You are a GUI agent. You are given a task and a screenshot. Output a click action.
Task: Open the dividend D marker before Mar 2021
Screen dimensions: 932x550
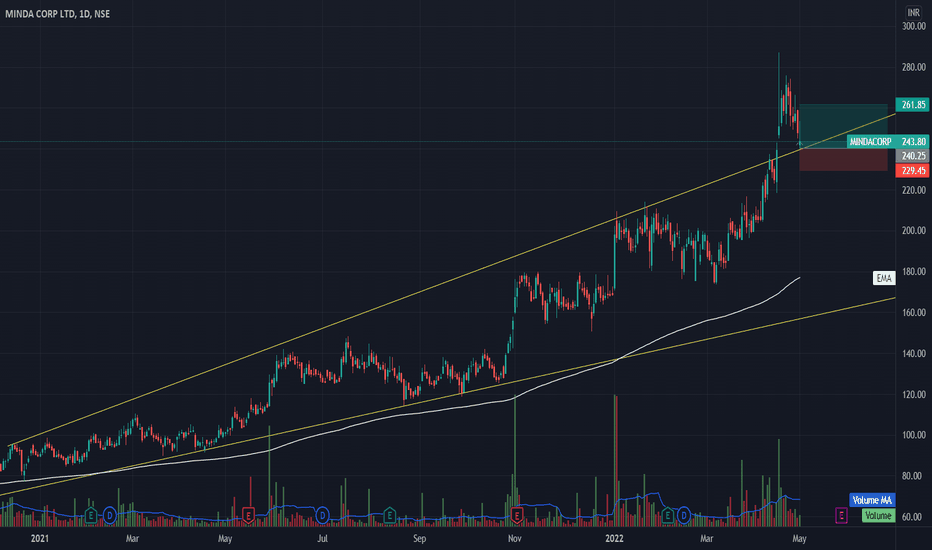pyautogui.click(x=109, y=516)
